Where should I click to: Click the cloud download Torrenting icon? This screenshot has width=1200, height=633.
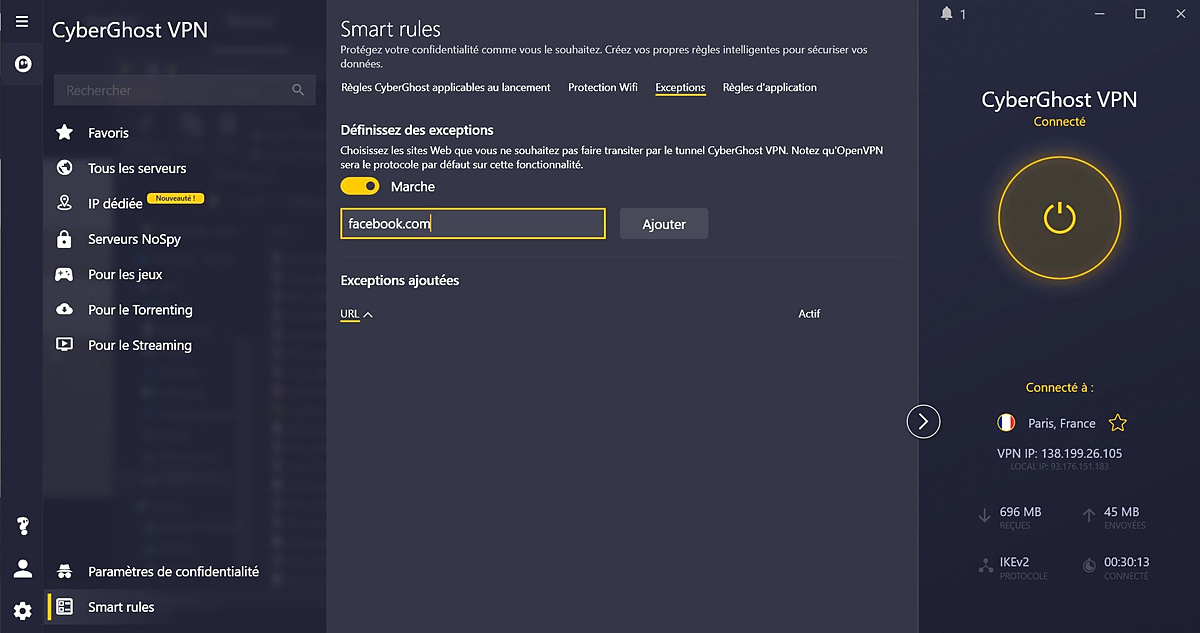click(64, 309)
